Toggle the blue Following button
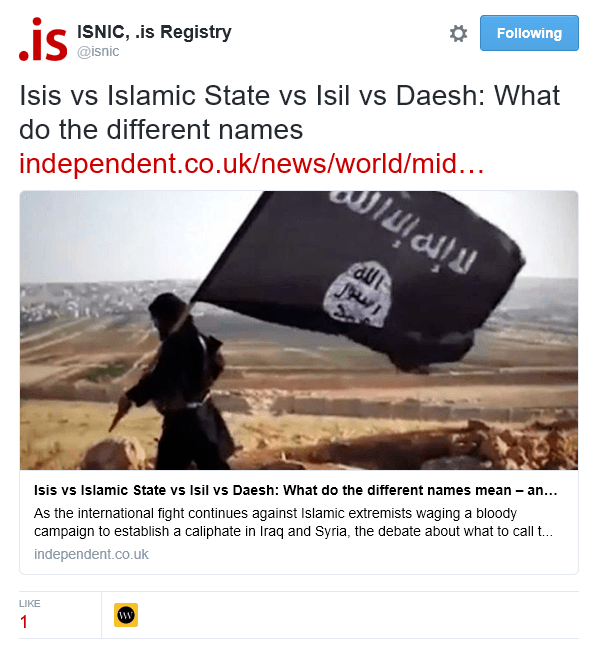Image resolution: width=599 pixels, height=653 pixels. point(529,33)
